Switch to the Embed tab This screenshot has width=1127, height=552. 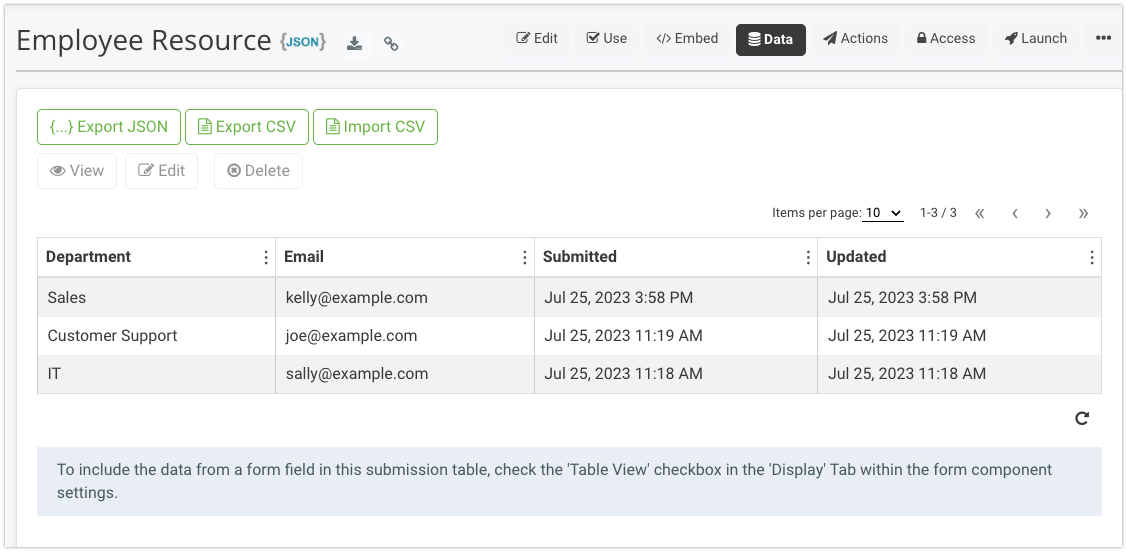tap(687, 39)
